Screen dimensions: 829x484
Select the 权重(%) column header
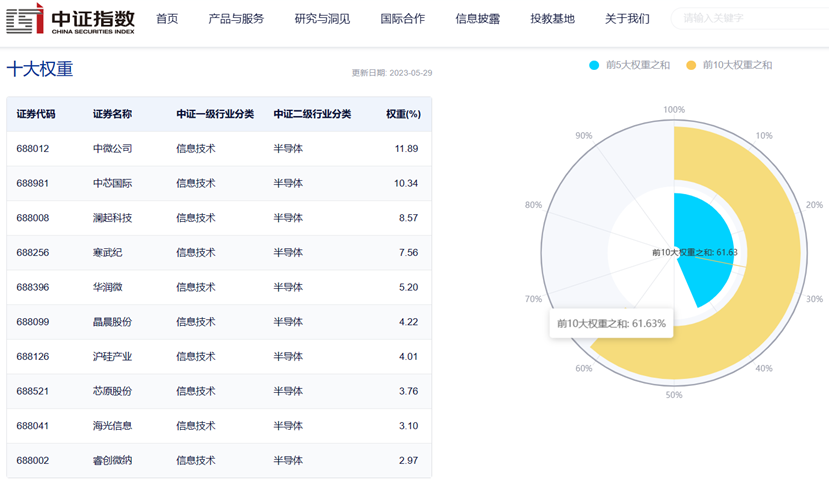[x=403, y=114]
